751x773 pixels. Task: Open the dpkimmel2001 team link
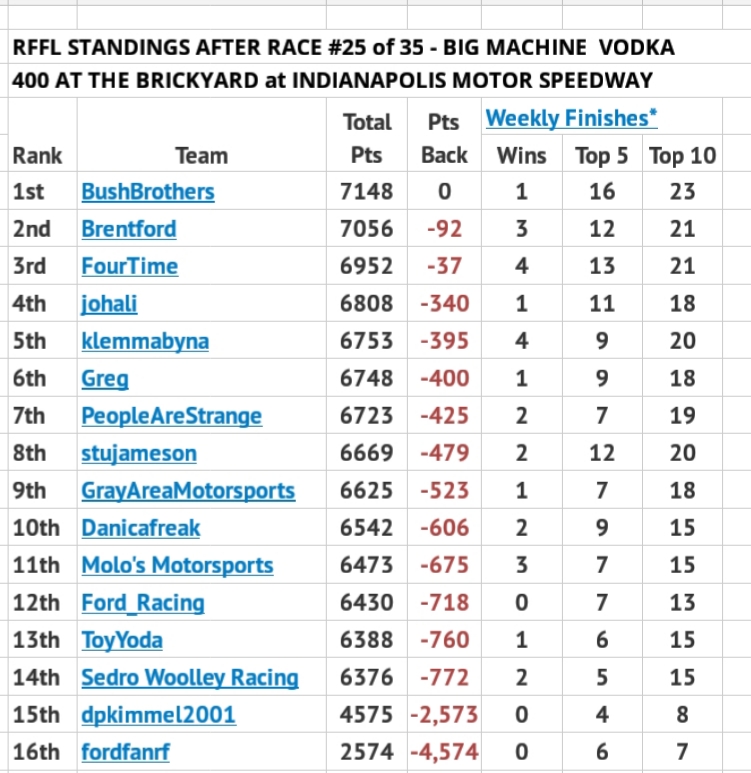[x=158, y=716]
